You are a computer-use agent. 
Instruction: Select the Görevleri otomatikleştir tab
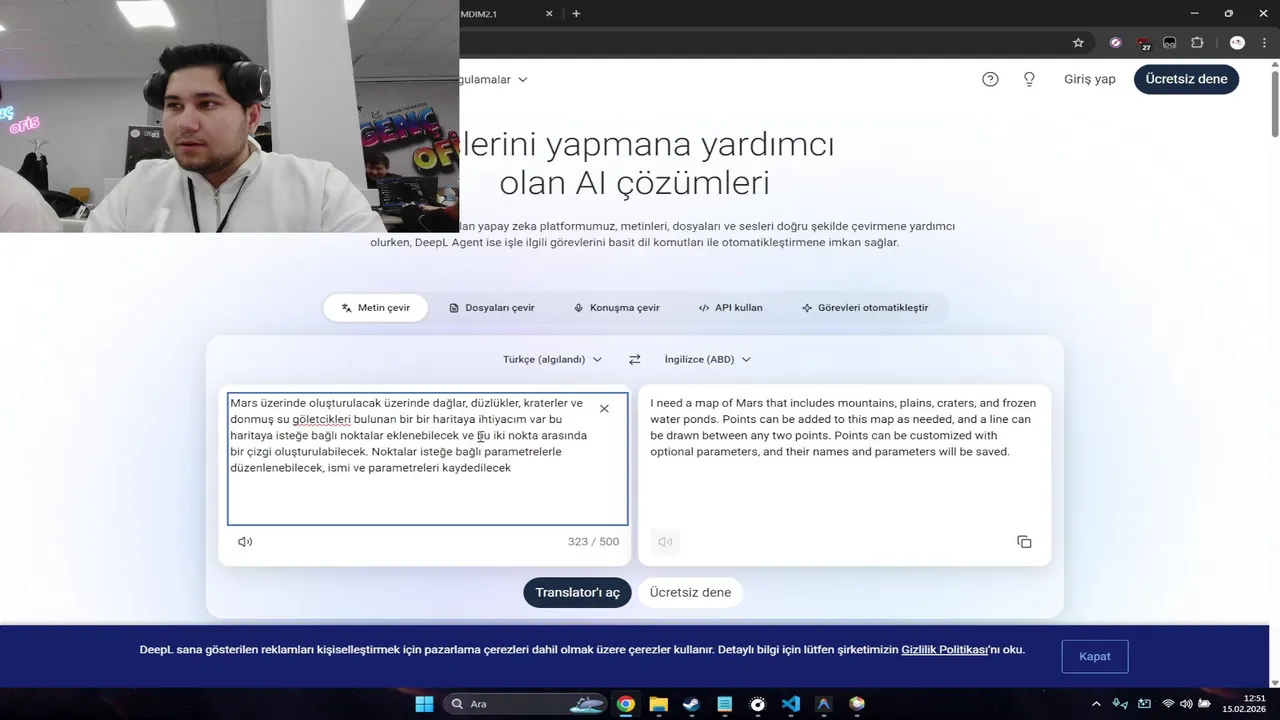[x=865, y=308]
